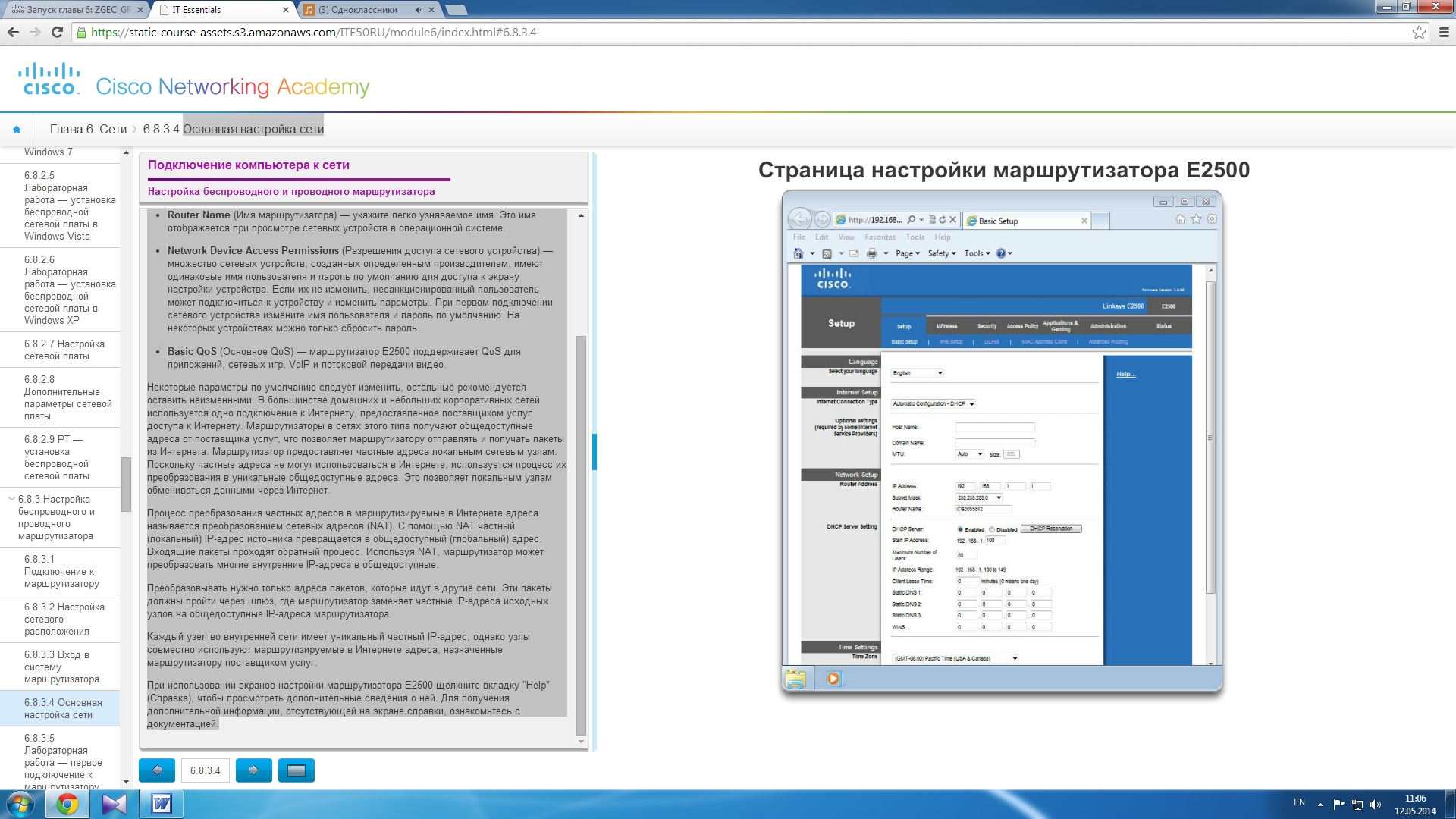
Task: Collapse the 6.8.3 router setup section
Action: [11, 499]
